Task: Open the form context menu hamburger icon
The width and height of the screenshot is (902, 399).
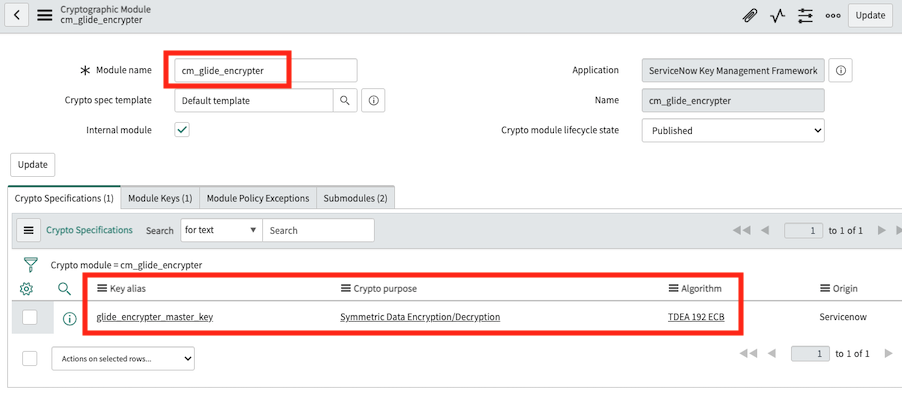Action: (x=44, y=16)
